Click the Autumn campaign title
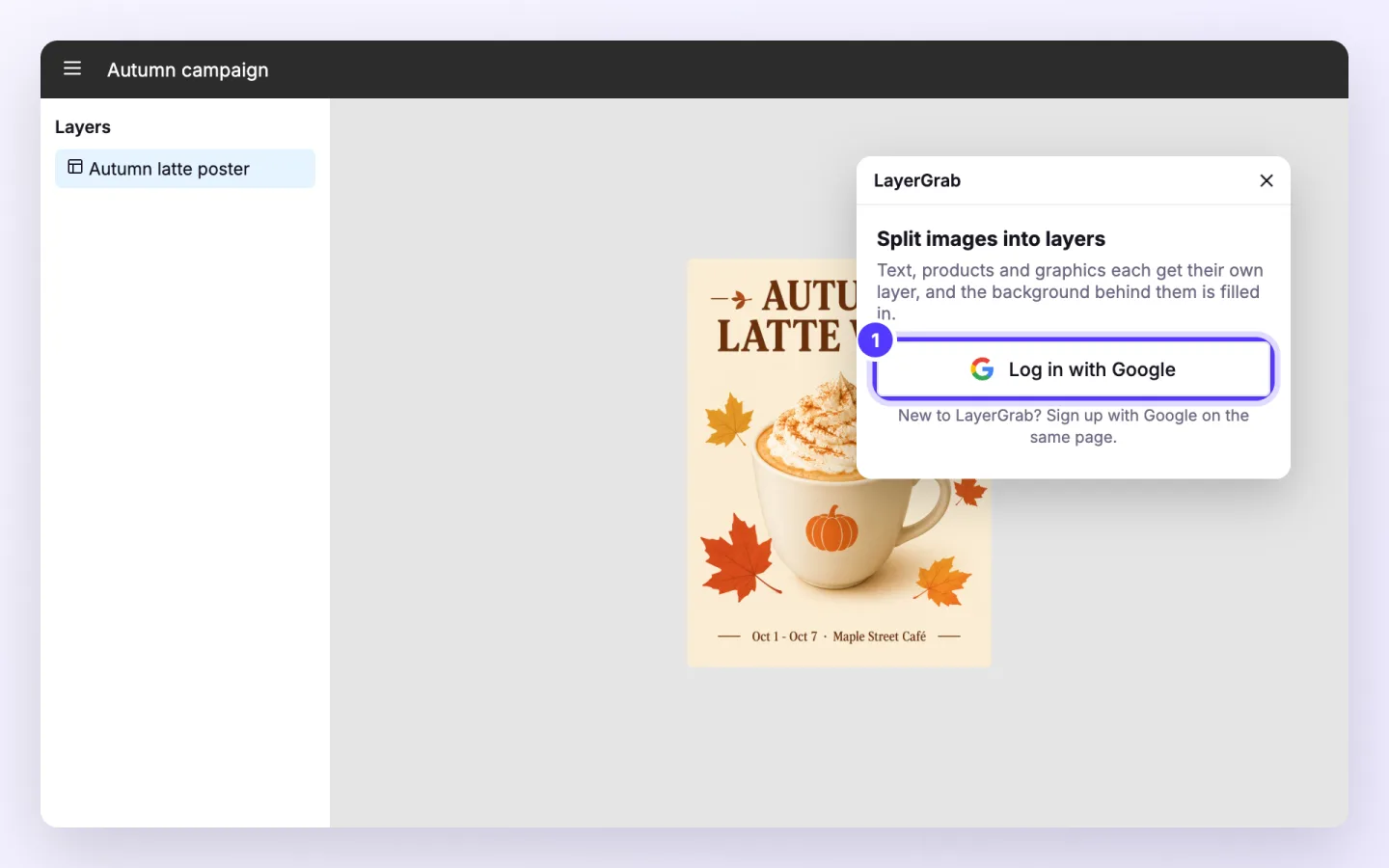 coord(188,69)
